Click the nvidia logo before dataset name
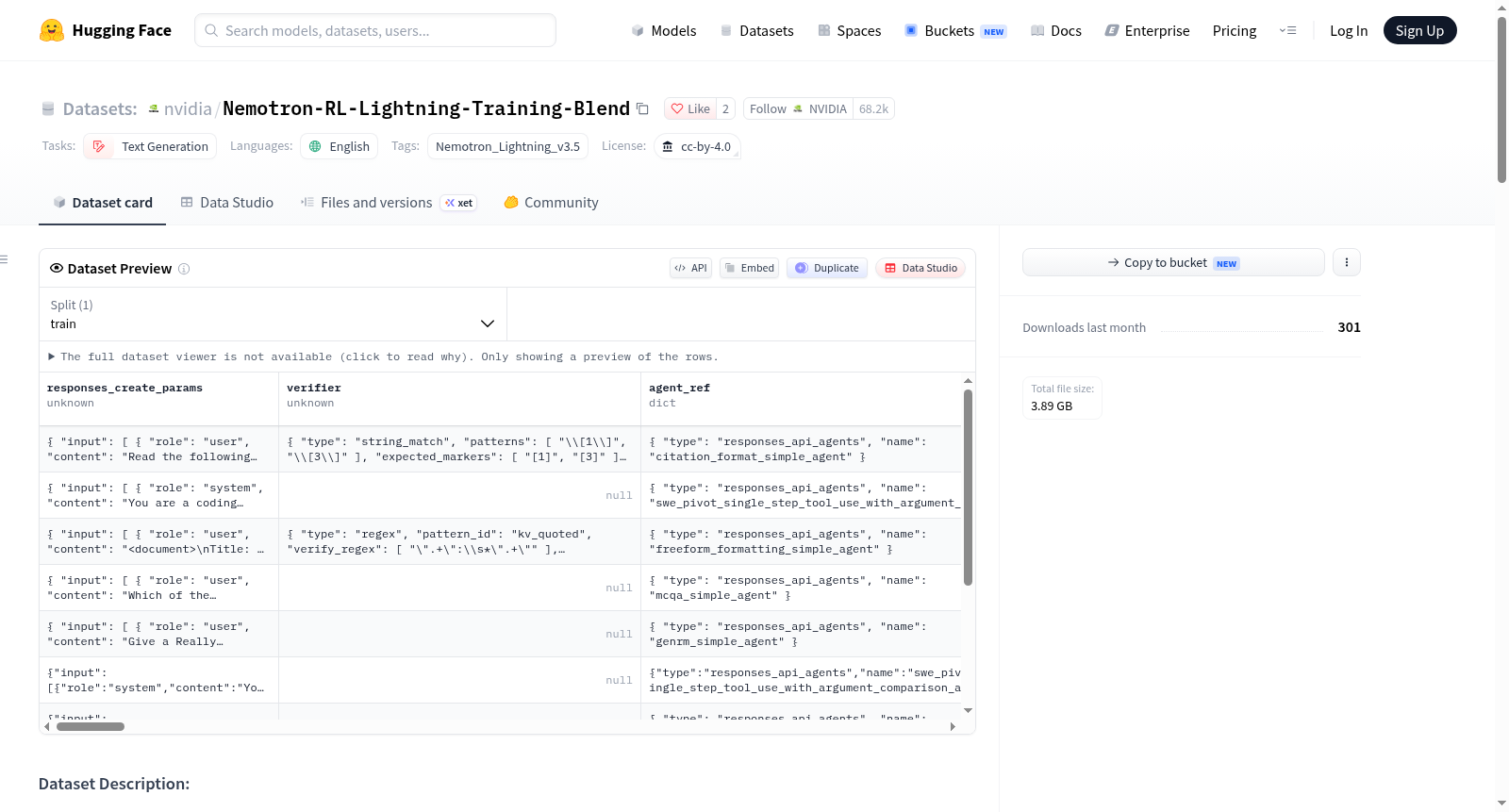 point(154,108)
